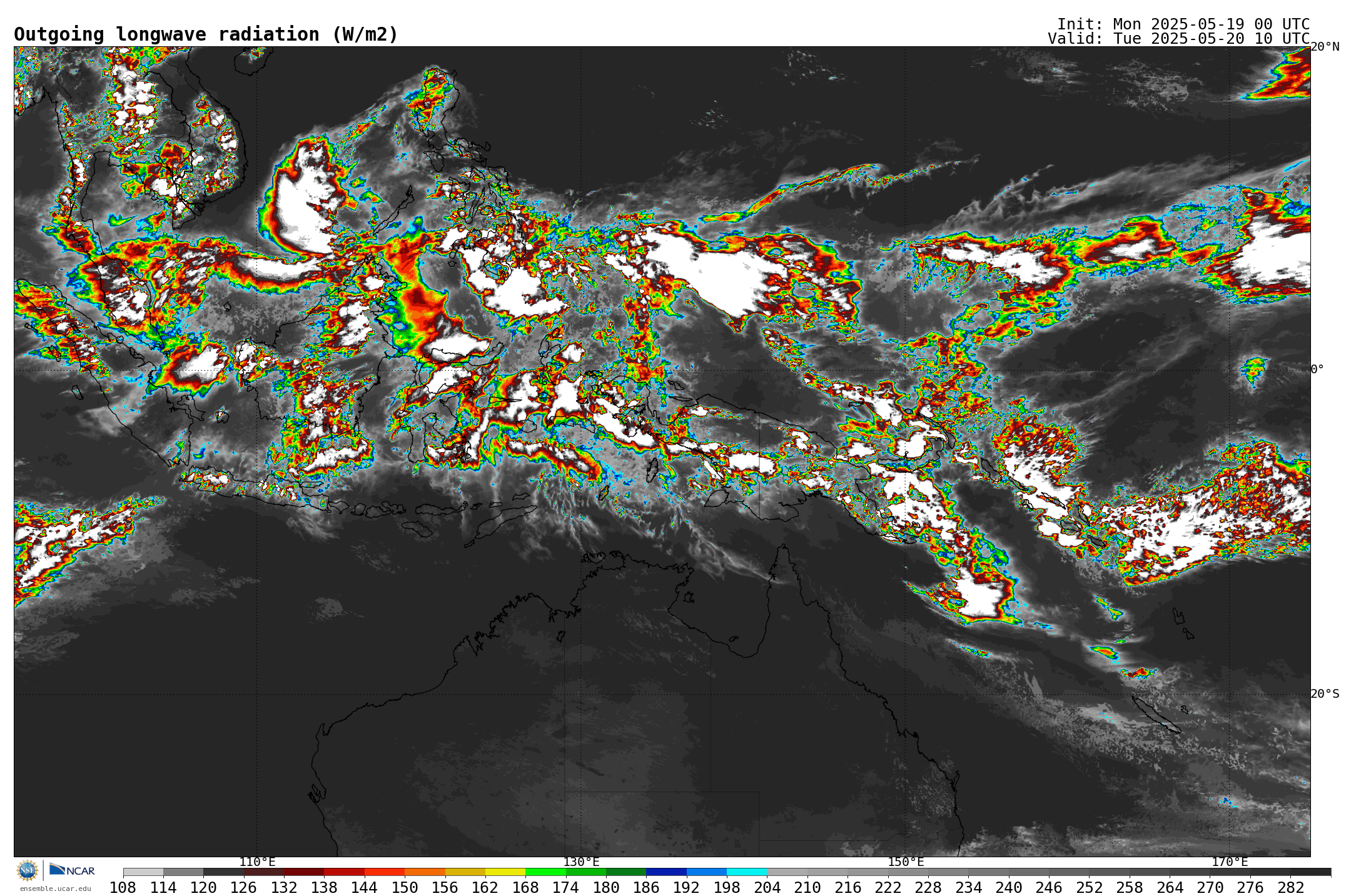Click the 234 colorbar value
1351x896 pixels.
point(968,888)
